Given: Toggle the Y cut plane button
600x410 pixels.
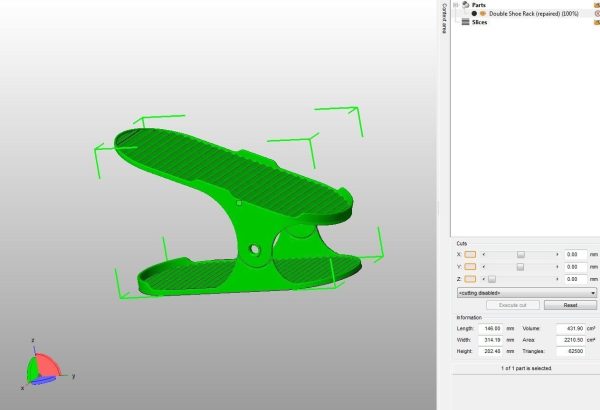Looking at the screenshot, I should [470, 266].
